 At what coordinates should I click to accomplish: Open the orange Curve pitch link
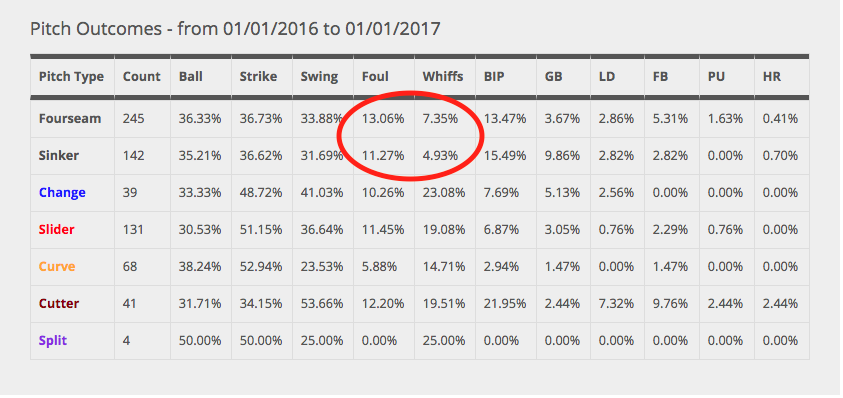(x=56, y=267)
